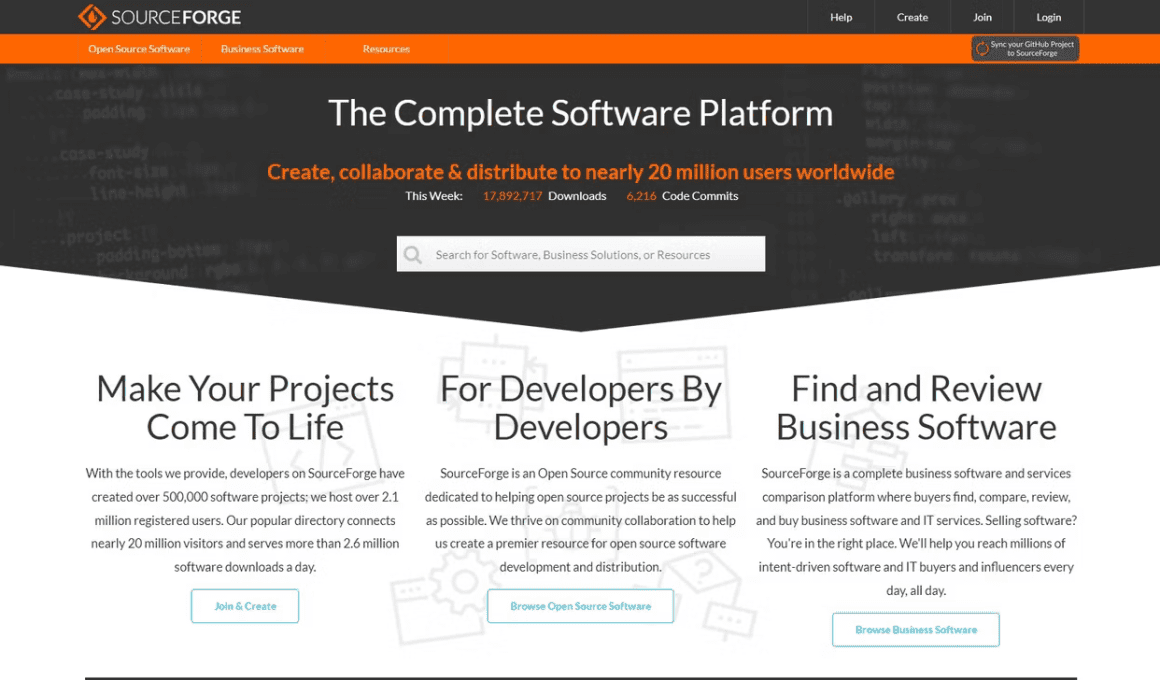This screenshot has width=1160, height=680.
Task: Select Join in the top navigation
Action: (982, 17)
